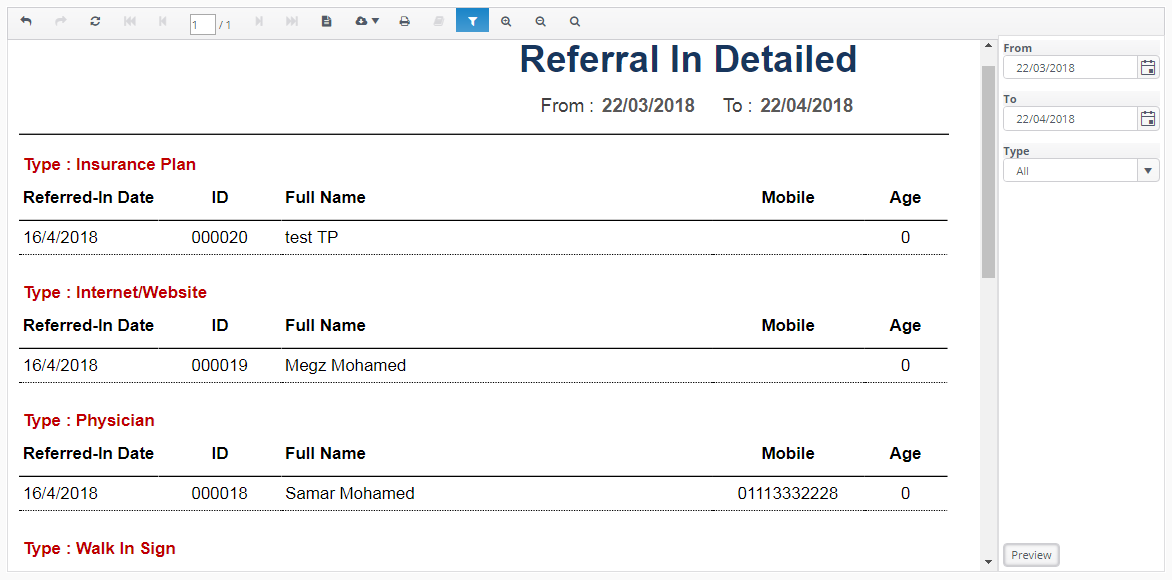The image size is (1172, 580).
Task: Zoom out of the report
Action: 540,21
